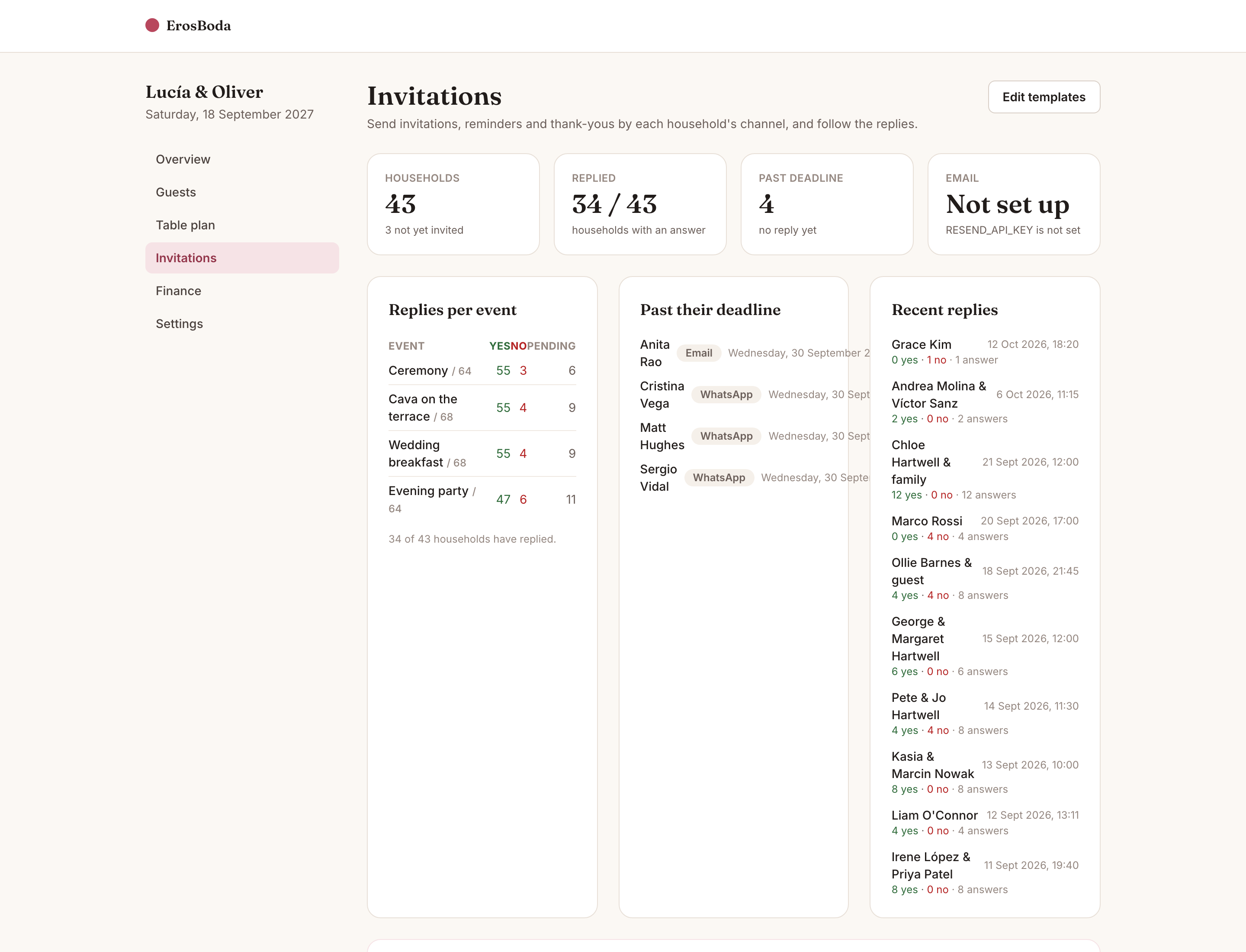Viewport: 1246px width, 952px height.
Task: Click WhatsApp badge next to Sergio Vidal
Action: (719, 478)
